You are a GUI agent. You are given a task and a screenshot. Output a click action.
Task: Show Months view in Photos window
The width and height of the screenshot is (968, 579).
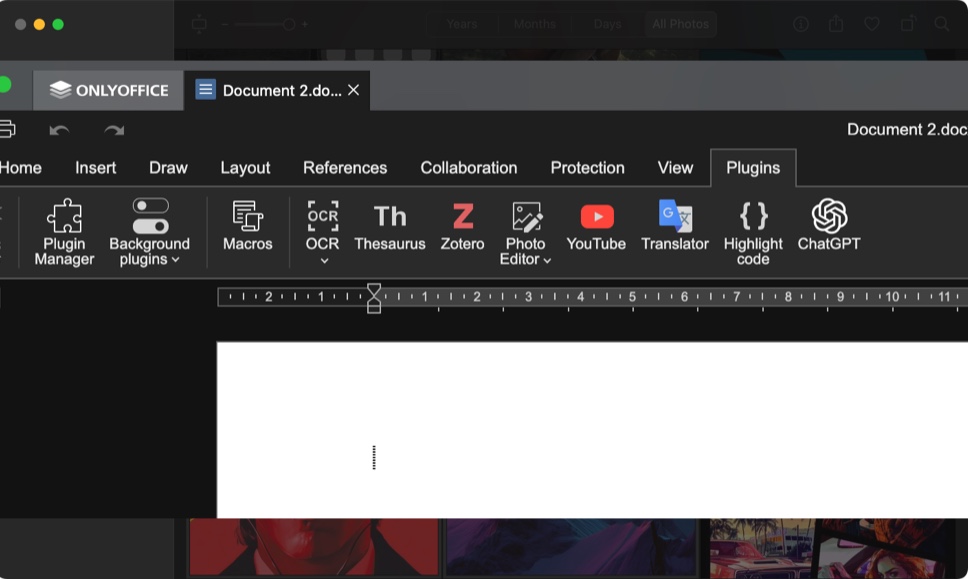[x=535, y=24]
